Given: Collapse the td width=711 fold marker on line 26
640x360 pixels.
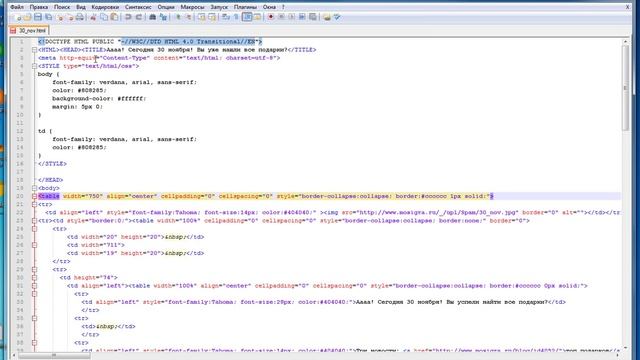Looking at the screenshot, I should [x=34, y=245].
